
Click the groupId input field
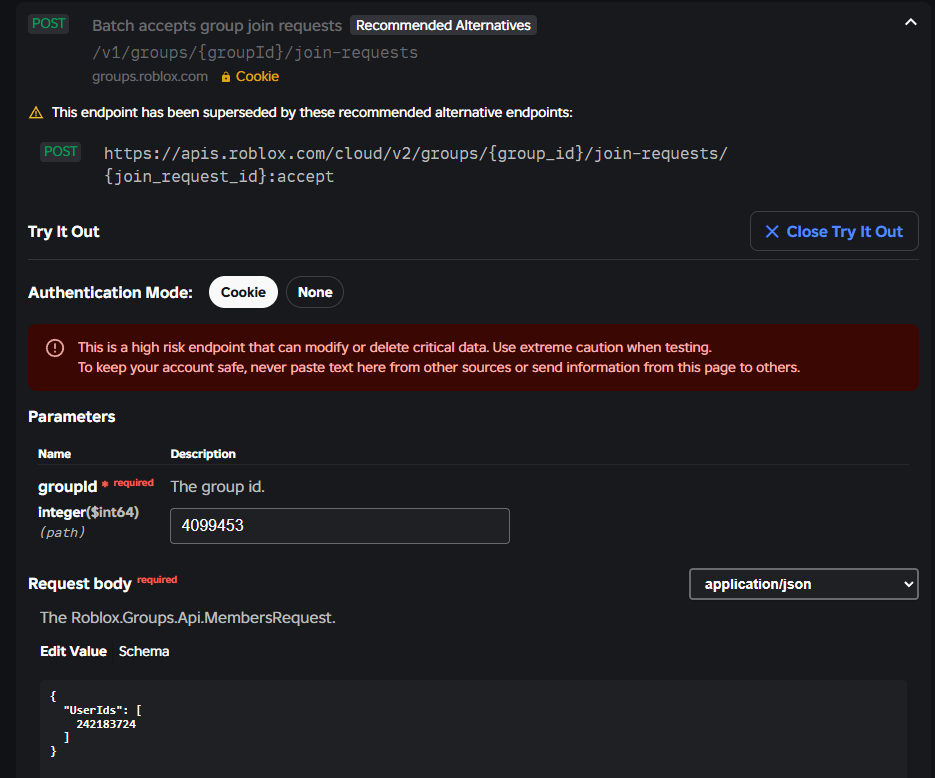pyautogui.click(x=339, y=526)
